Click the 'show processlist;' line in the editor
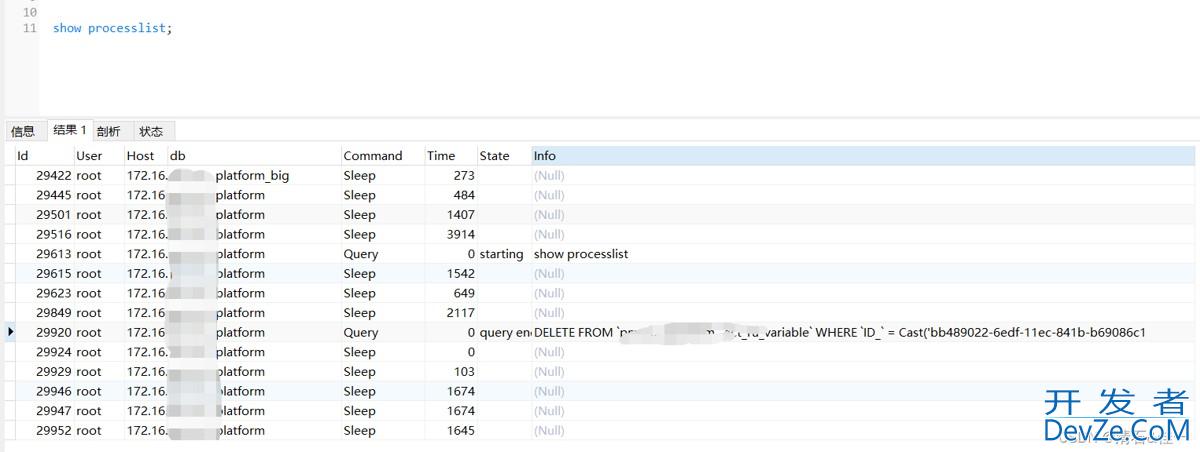 click(x=112, y=28)
